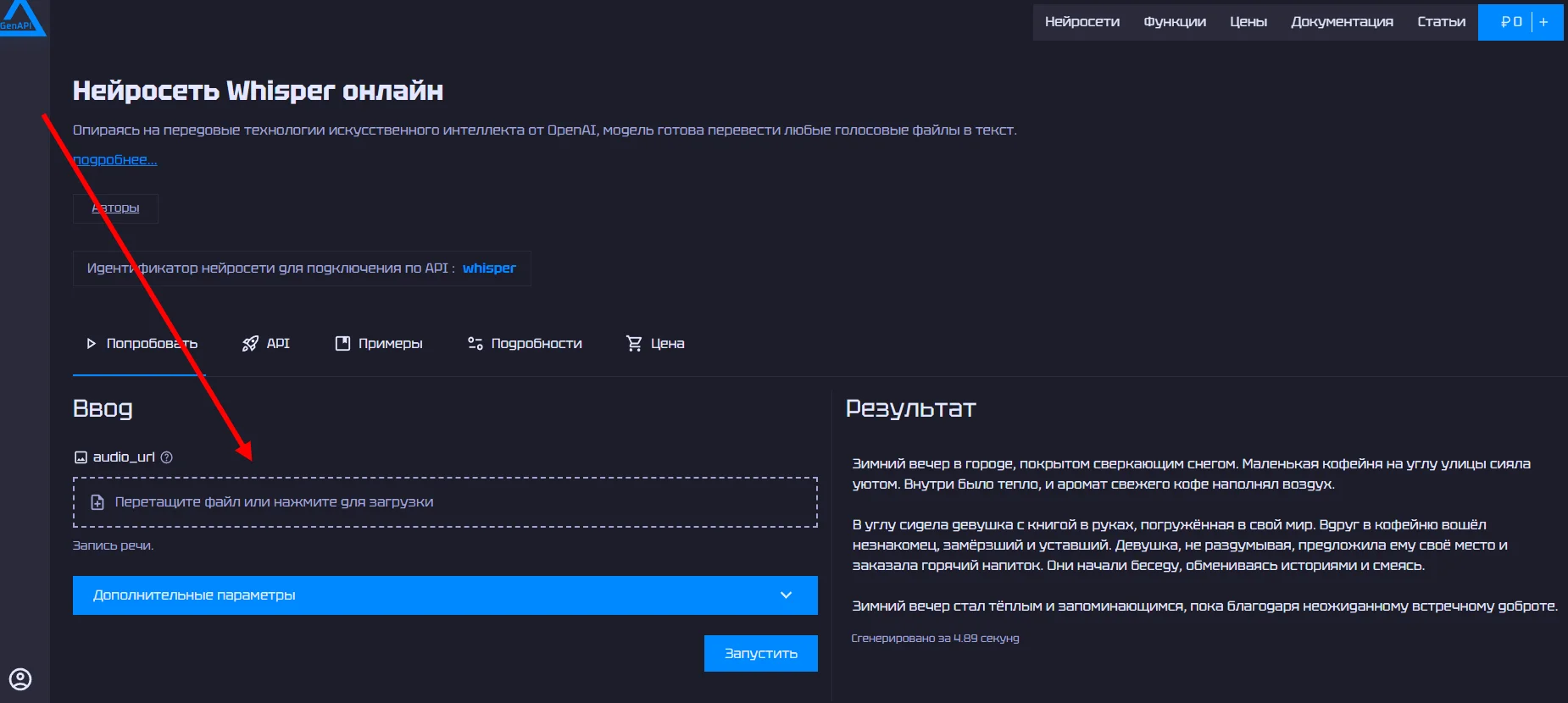Click the paragraph starting В углу сидела девушка
The image size is (1568, 703).
[1180, 545]
